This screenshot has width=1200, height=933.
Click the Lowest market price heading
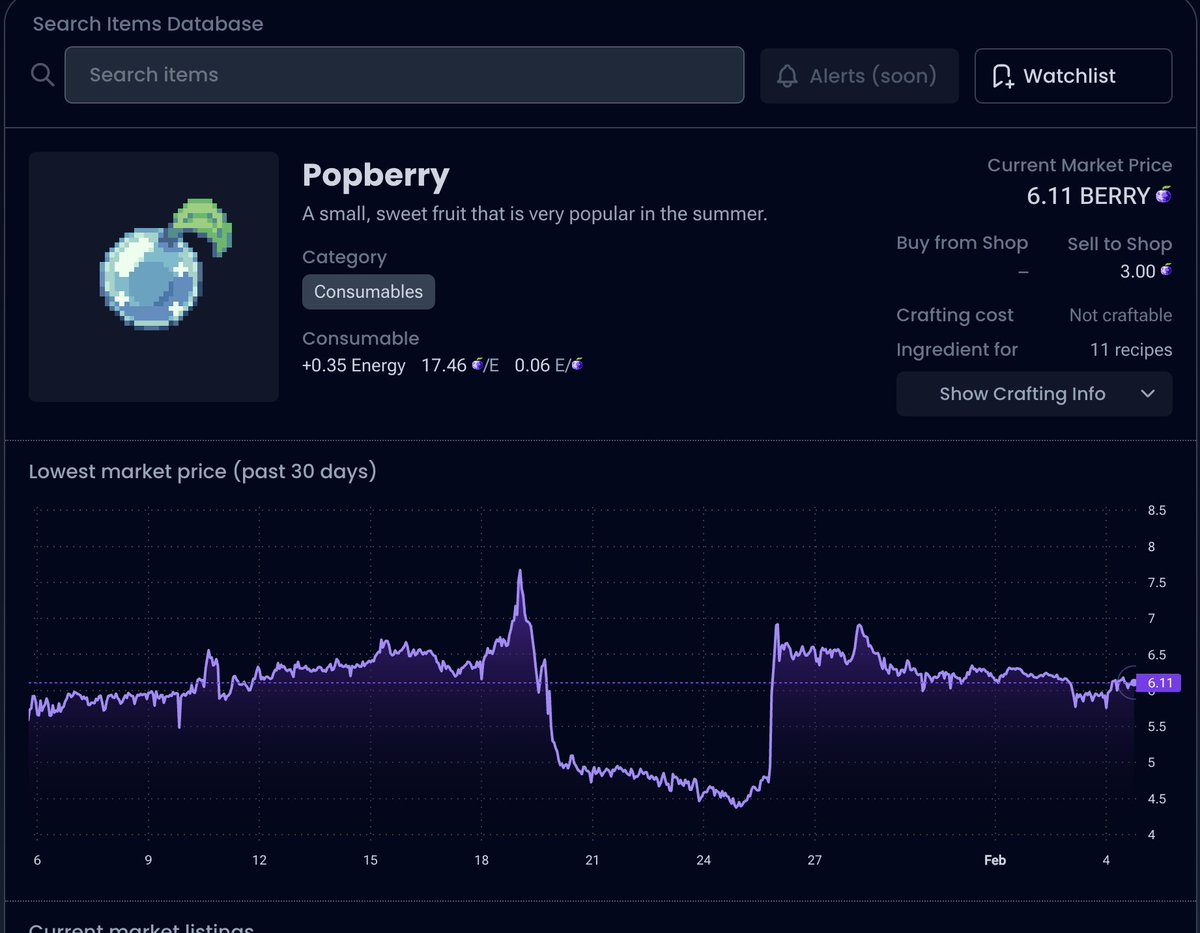pyautogui.click(x=203, y=471)
